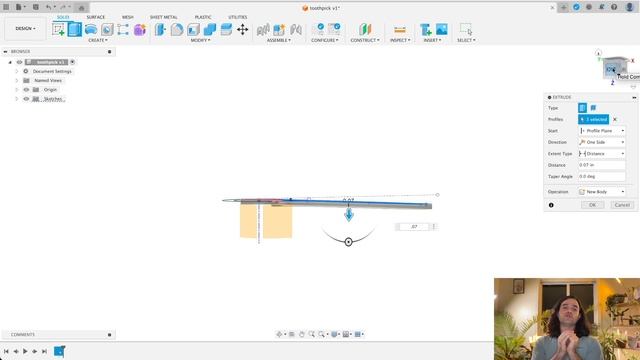
Task: Collapse the Browser panel
Action: (x=5, y=51)
